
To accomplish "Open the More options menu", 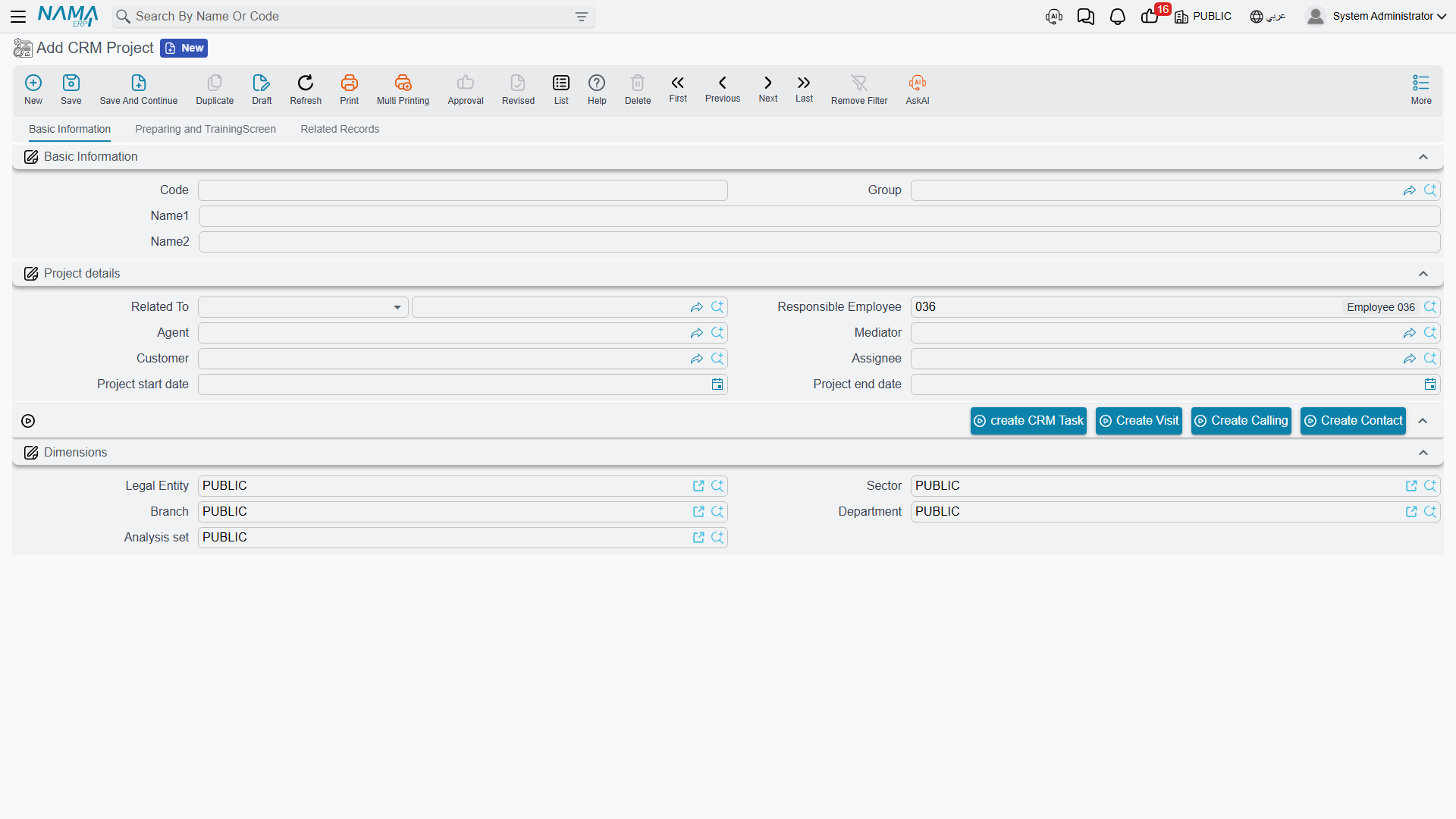I will tap(1421, 89).
